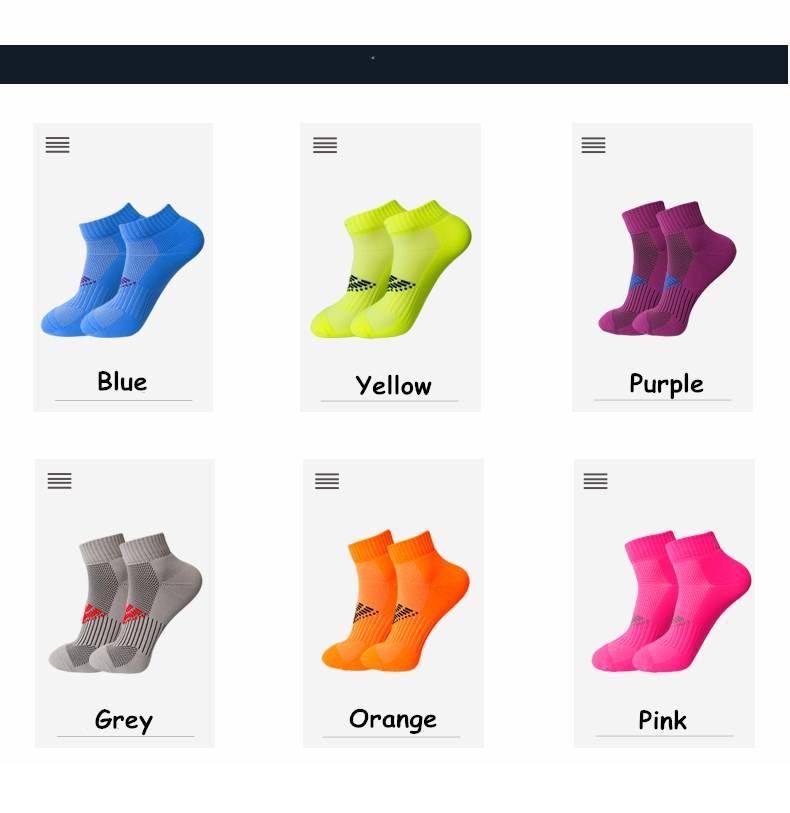Select the blue socks image
This screenshot has height=813, width=790.
click(123, 270)
